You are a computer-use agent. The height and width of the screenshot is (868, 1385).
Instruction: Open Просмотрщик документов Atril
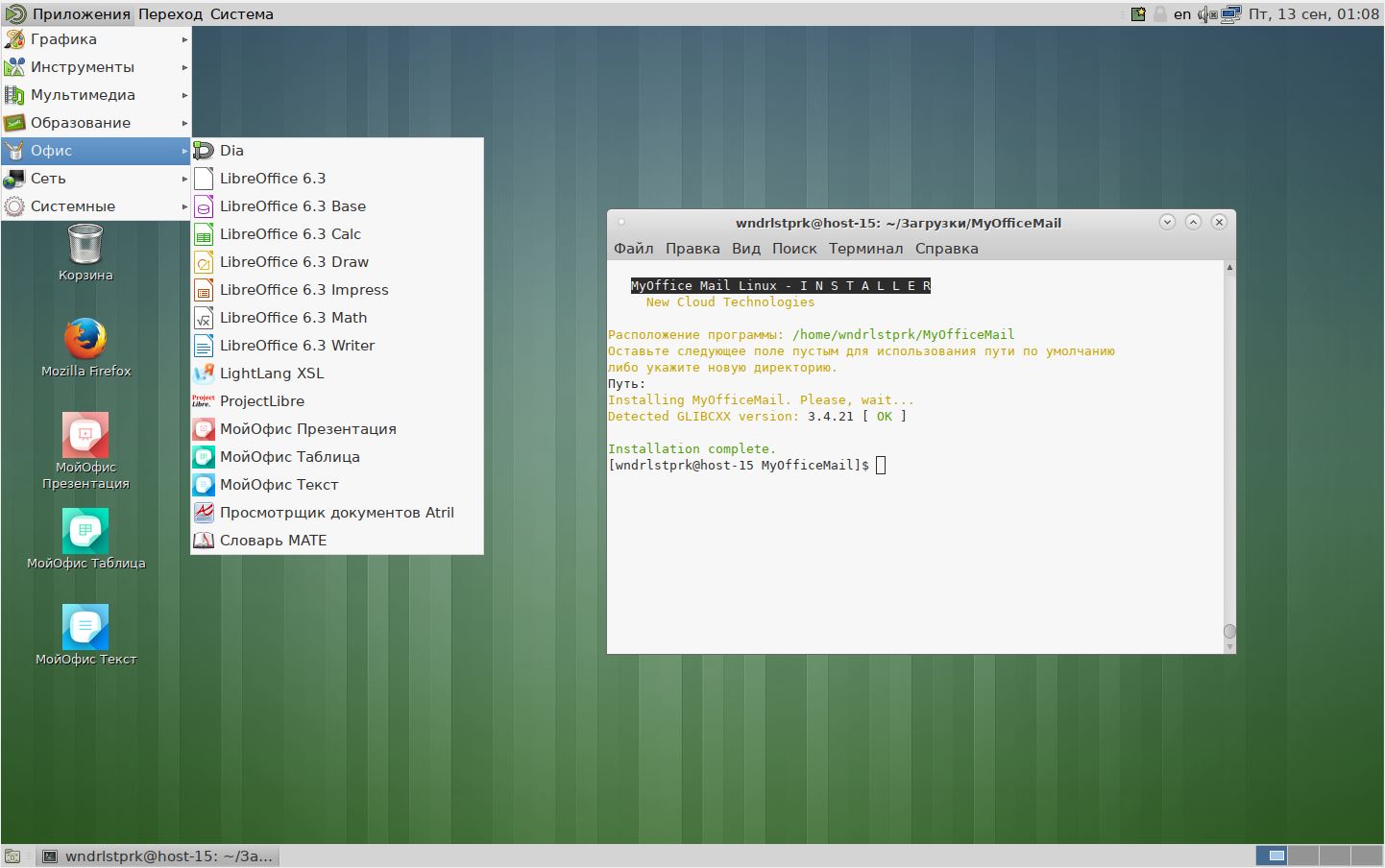(337, 513)
